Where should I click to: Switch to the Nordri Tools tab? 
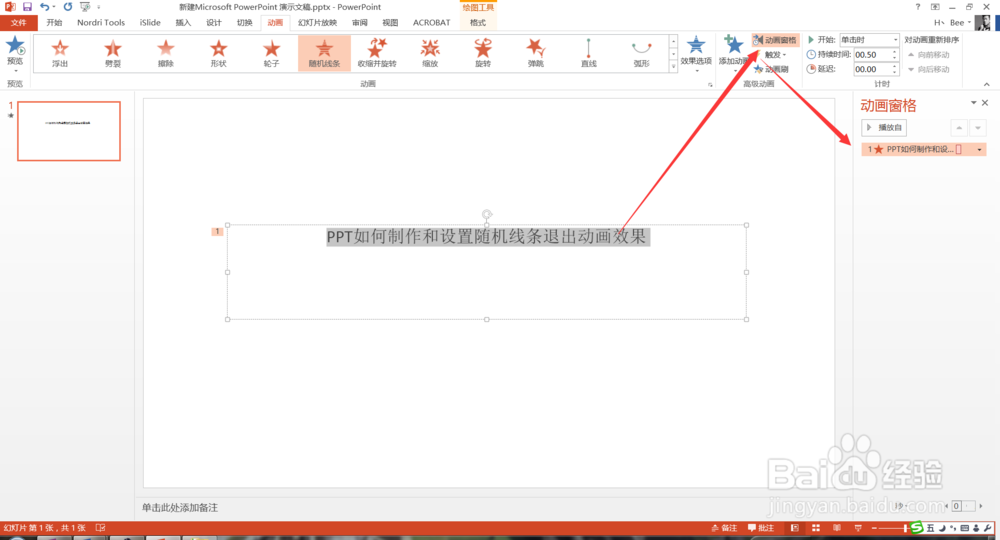101,22
